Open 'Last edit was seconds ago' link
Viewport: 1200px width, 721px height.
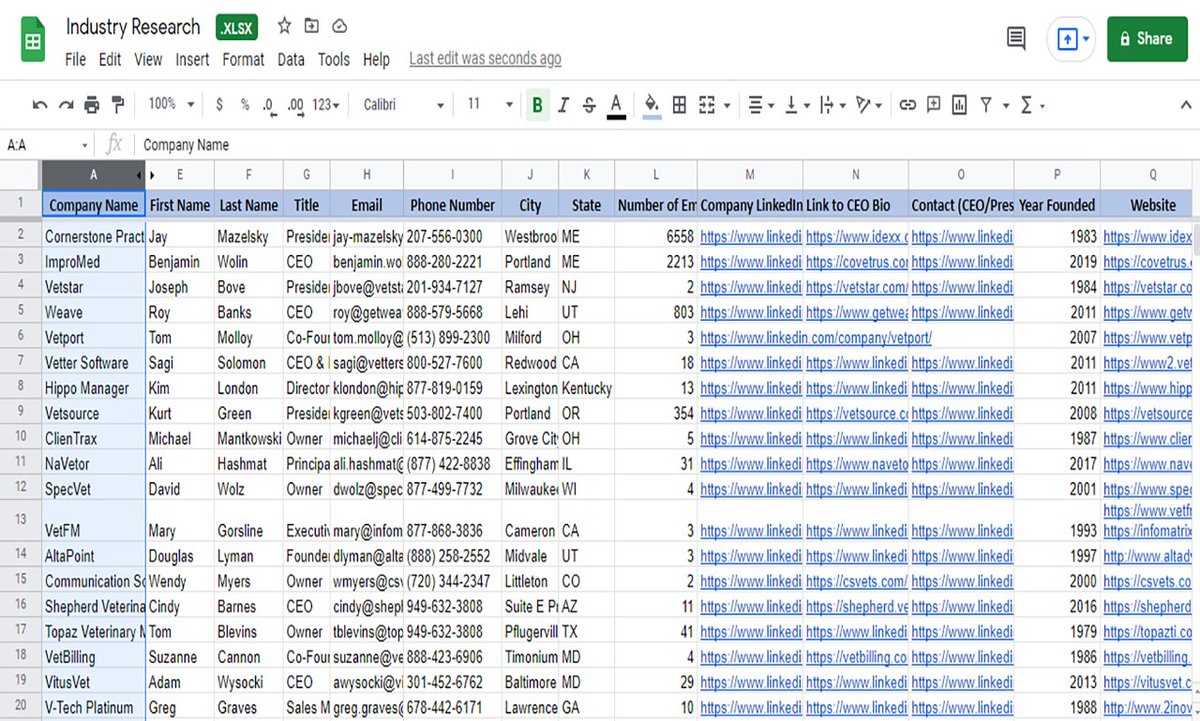tap(485, 59)
